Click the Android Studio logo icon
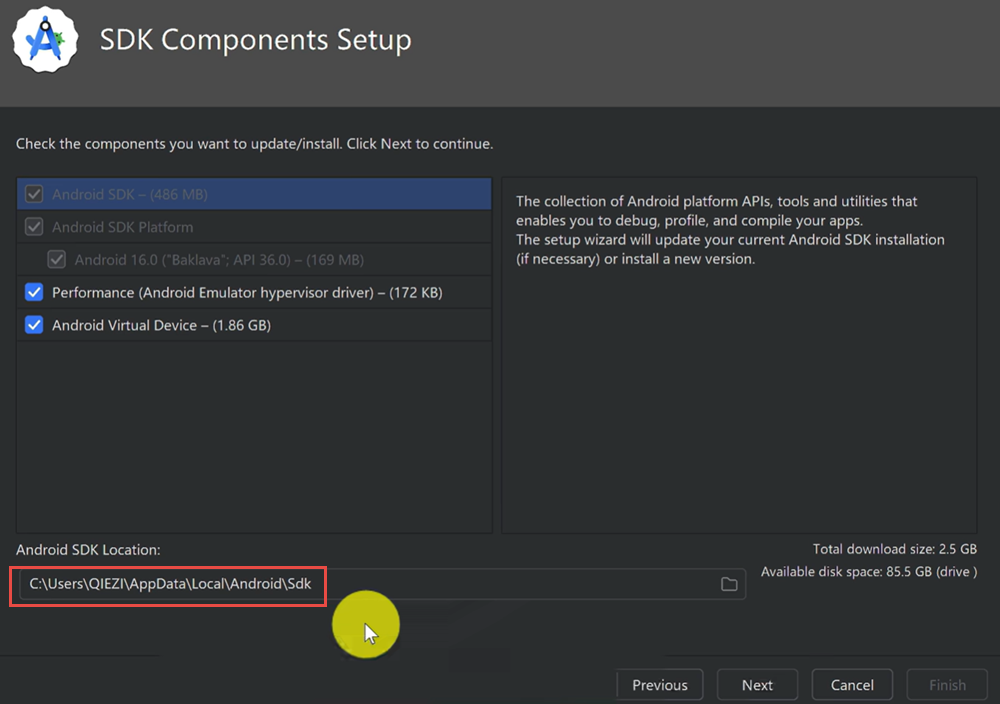Image resolution: width=1000 pixels, height=704 pixels. 45,40
